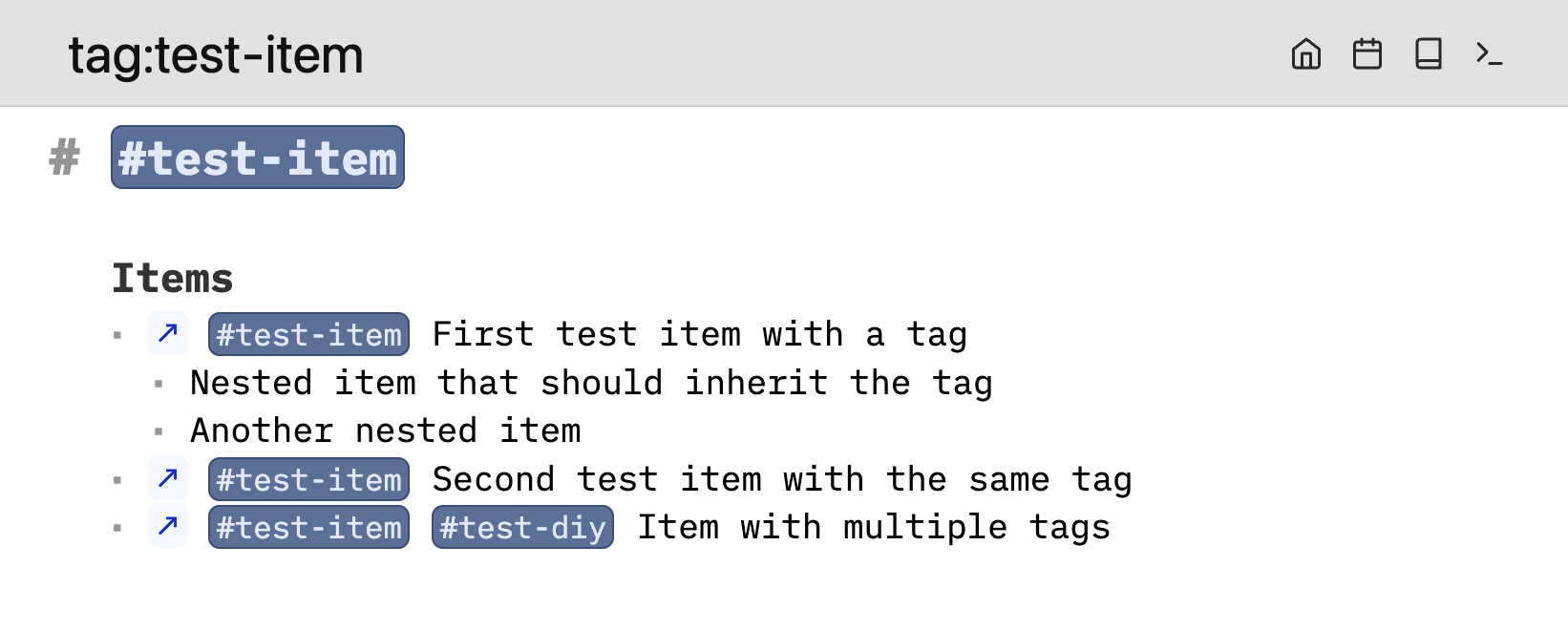Click text 'Nested item that should inherit the tag'
Viewport: 1568px width, 630px height.
pos(591,383)
